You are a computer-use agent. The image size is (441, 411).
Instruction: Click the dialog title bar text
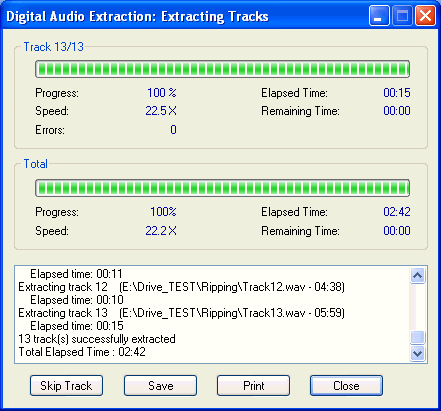point(137,16)
